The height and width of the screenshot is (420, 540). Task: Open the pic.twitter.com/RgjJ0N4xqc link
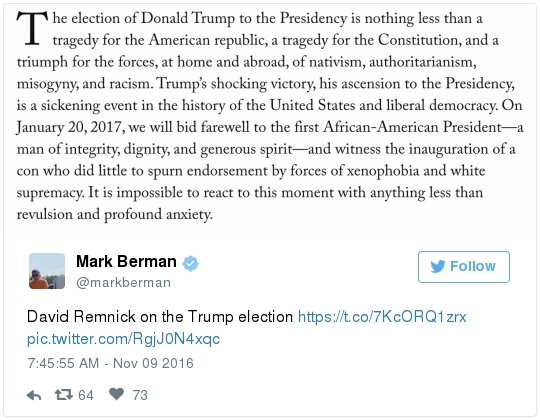[123, 339]
